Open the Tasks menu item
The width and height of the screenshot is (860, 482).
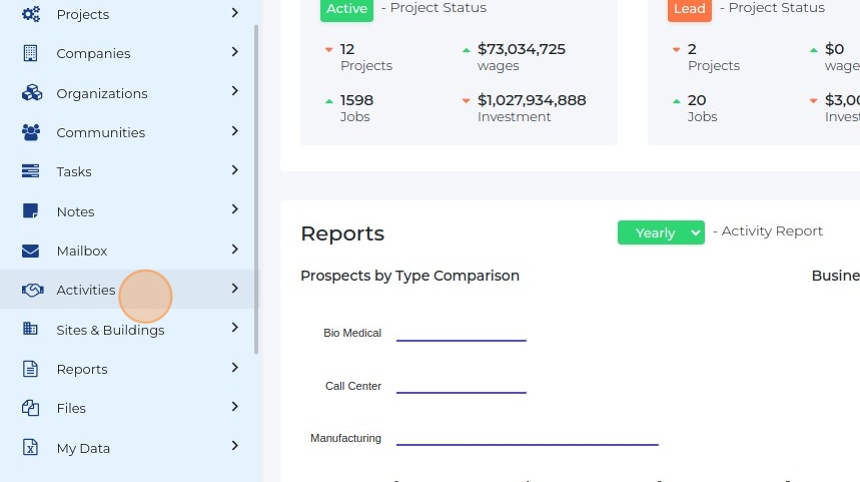[x=74, y=172]
